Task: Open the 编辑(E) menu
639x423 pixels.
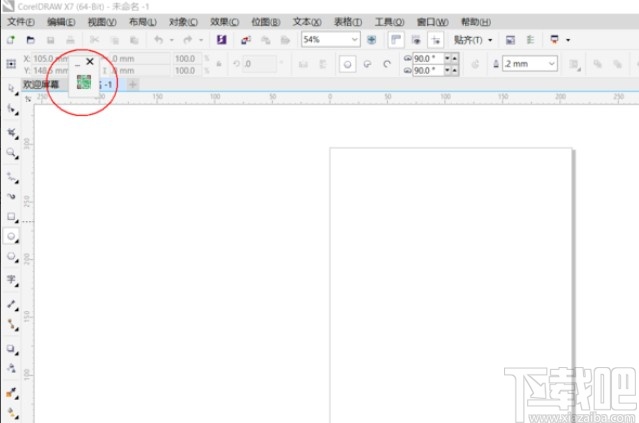Action: pos(61,22)
